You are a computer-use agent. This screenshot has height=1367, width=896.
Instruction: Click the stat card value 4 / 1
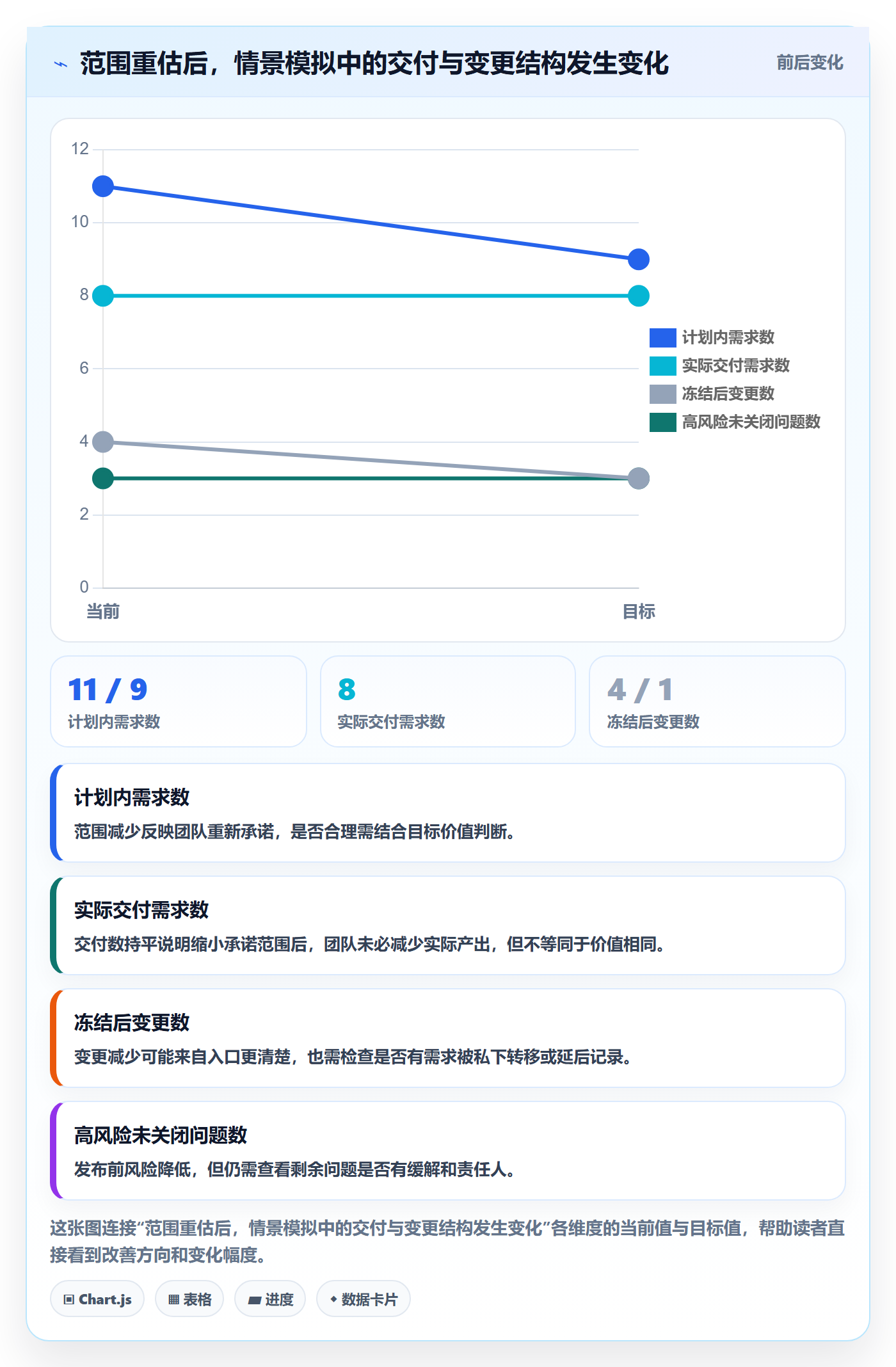(640, 690)
